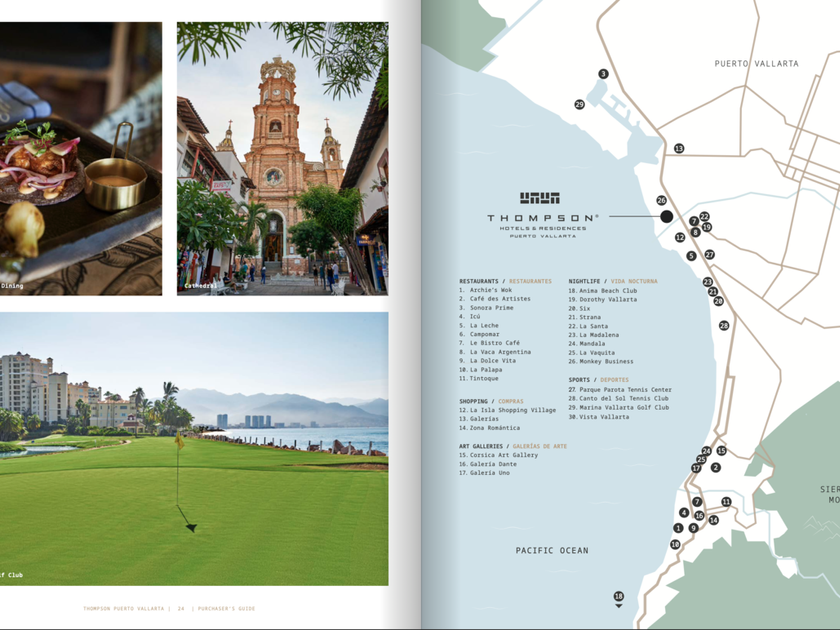The width and height of the screenshot is (840, 630).
Task: Click map marker 3 near the marina
Action: tap(603, 74)
